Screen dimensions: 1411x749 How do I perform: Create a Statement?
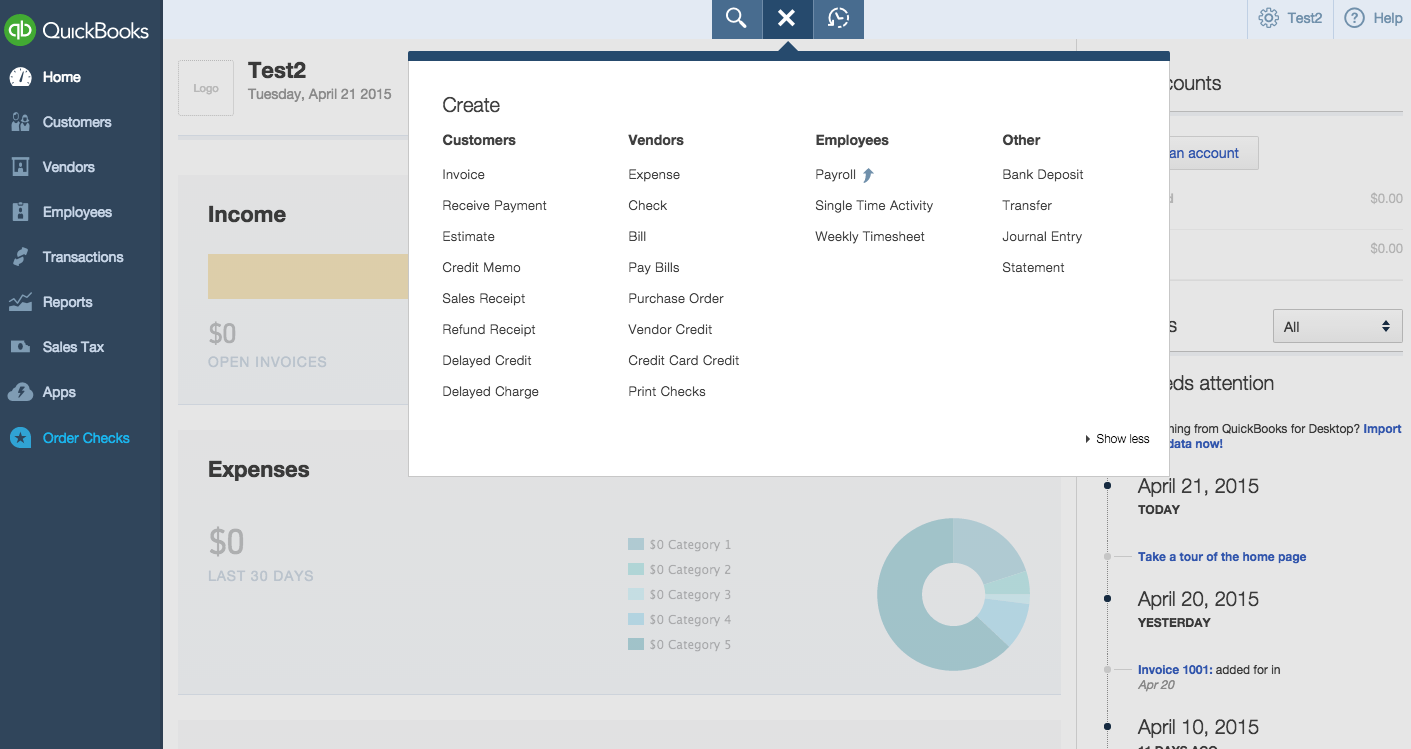click(x=1033, y=267)
